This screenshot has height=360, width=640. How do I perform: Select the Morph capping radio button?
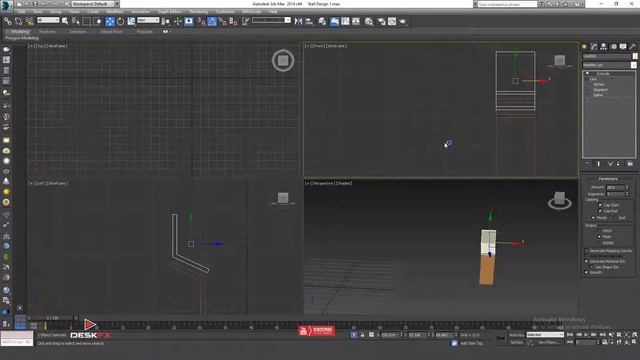pos(593,218)
